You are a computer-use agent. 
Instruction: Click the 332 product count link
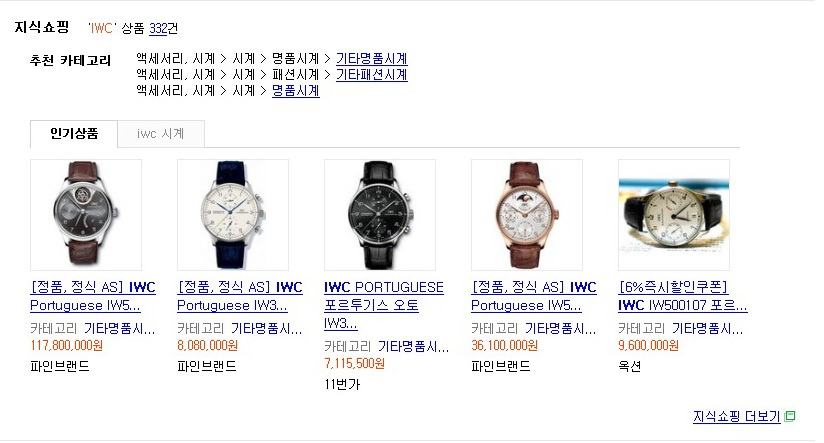tap(158, 28)
